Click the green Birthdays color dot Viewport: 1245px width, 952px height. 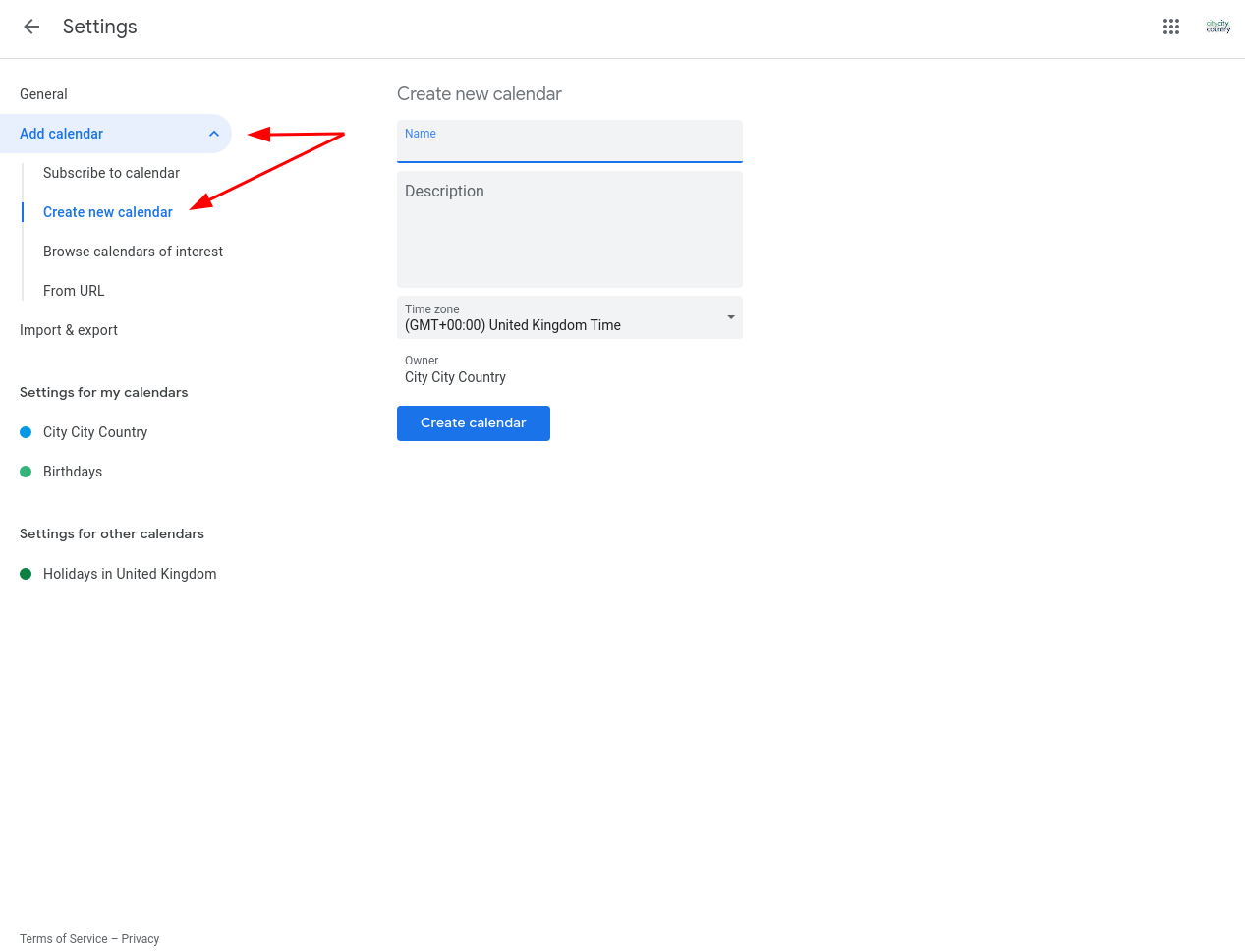point(26,472)
